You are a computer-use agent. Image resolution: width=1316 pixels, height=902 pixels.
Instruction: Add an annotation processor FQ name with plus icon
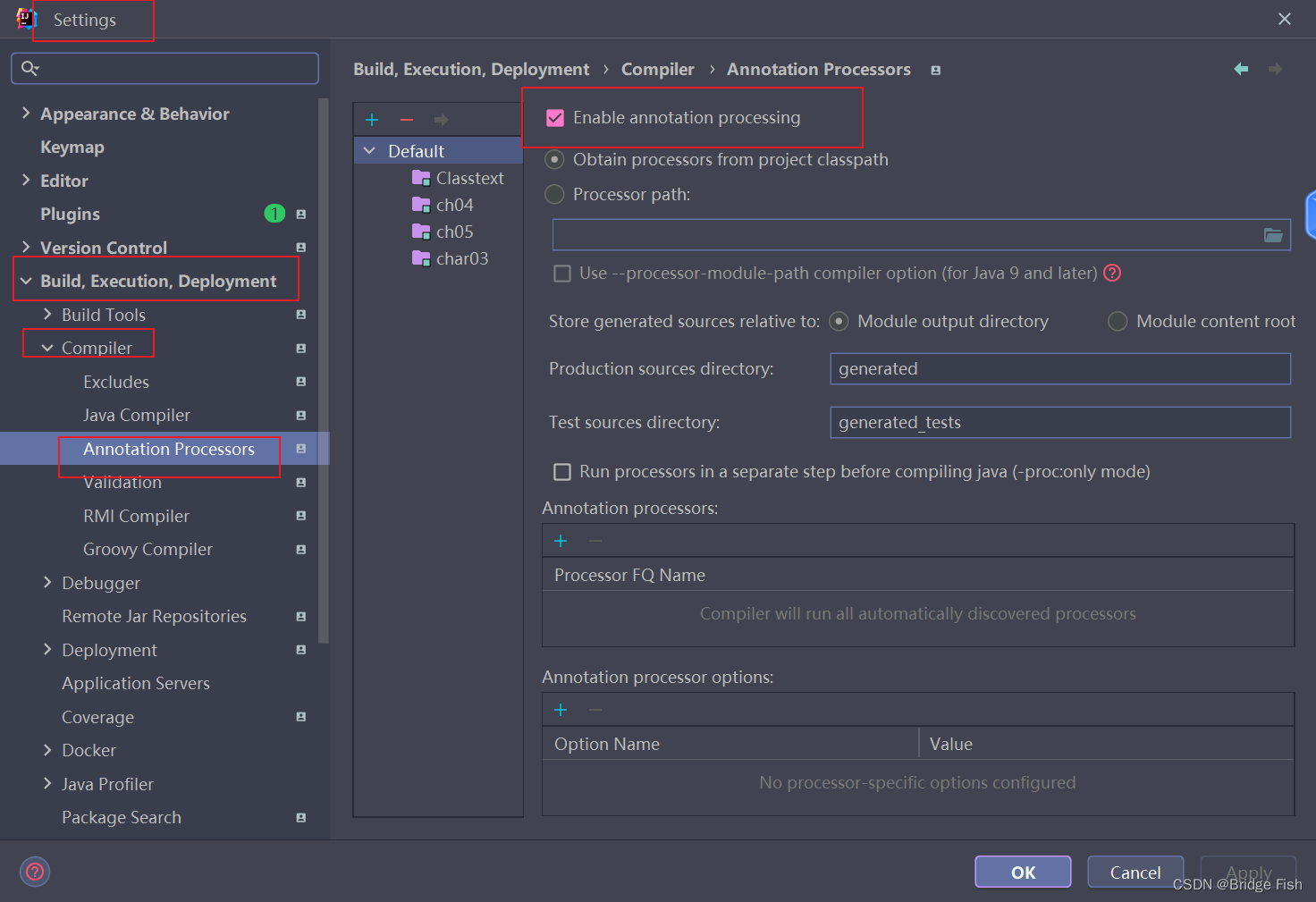[561, 540]
